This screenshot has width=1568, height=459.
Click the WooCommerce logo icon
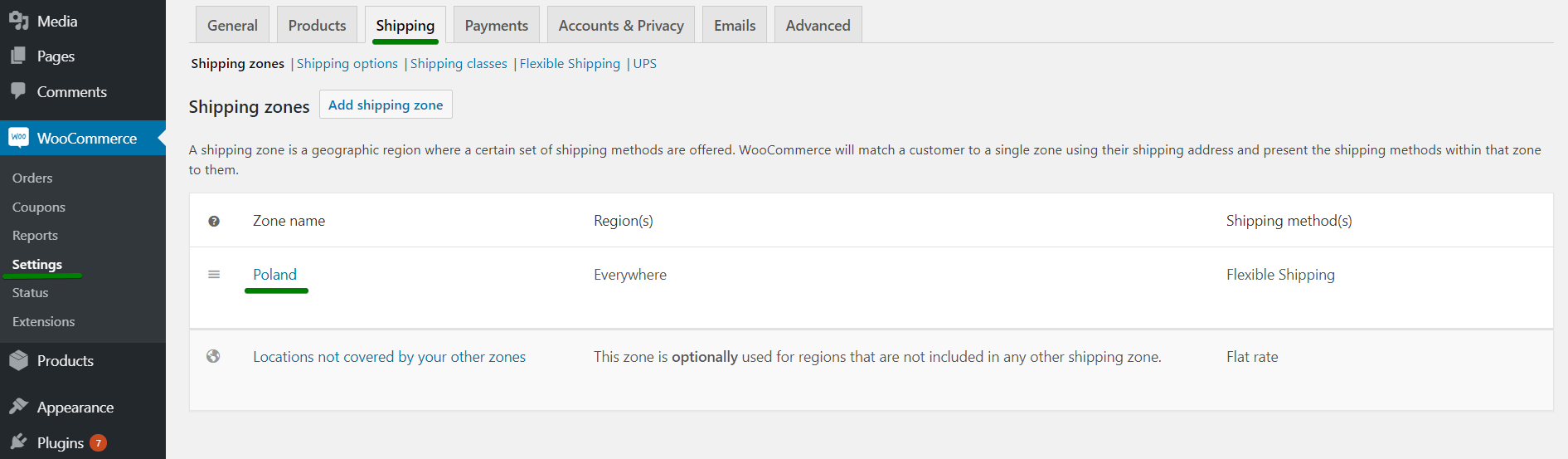(x=18, y=138)
